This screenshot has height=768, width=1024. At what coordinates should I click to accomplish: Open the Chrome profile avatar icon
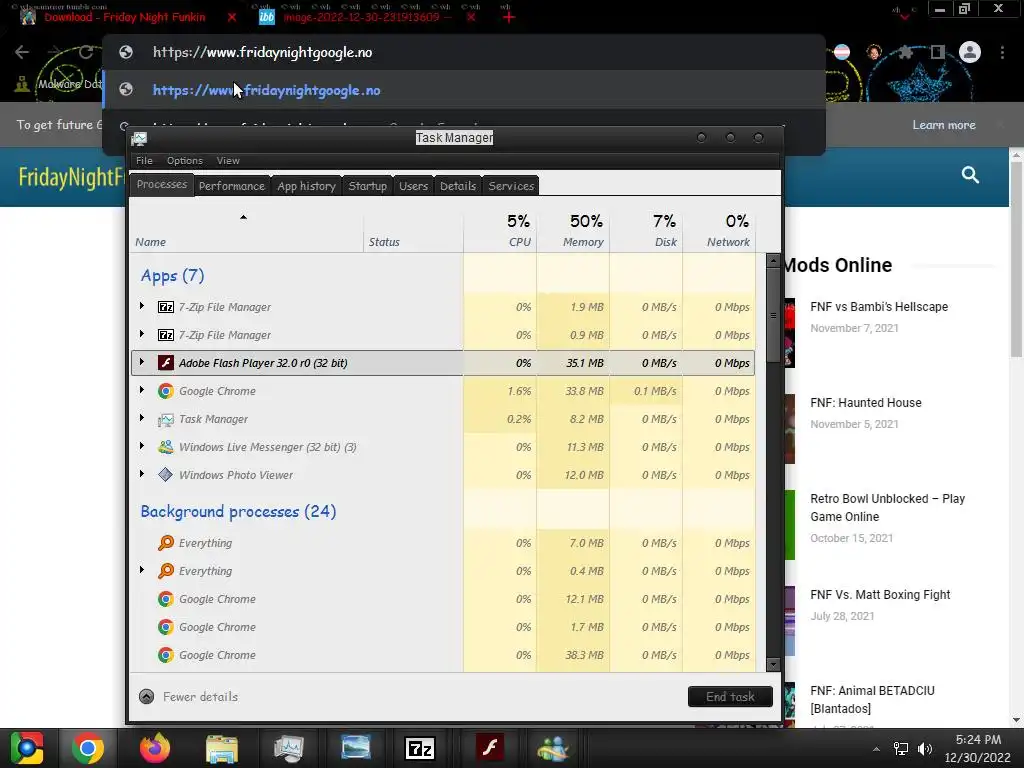[970, 52]
